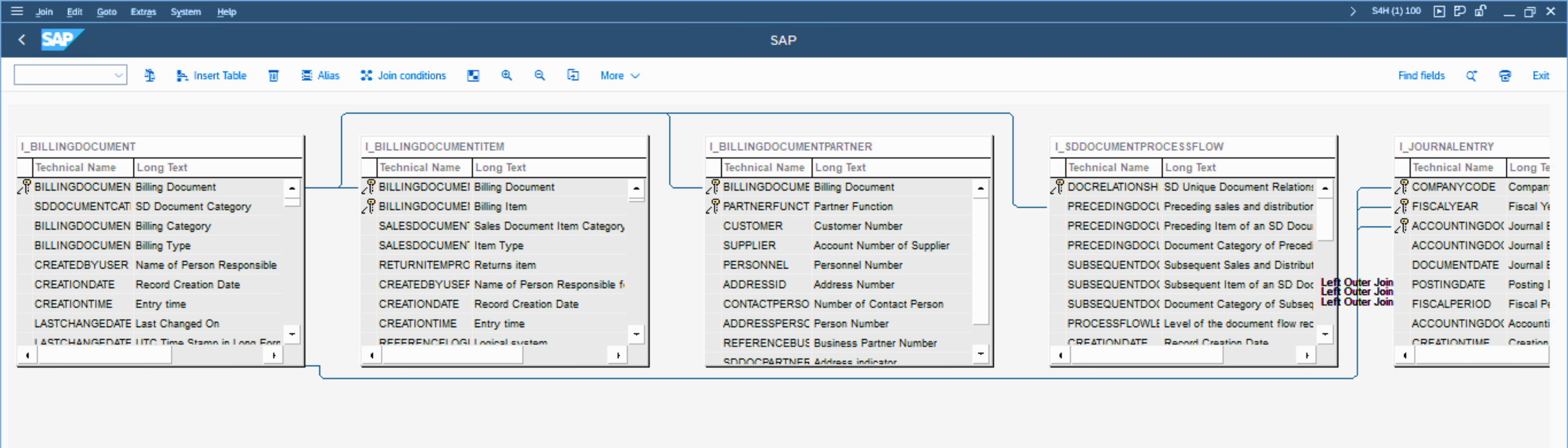Open the command field dropdown
This screenshot has height=448, width=1568.
point(119,75)
